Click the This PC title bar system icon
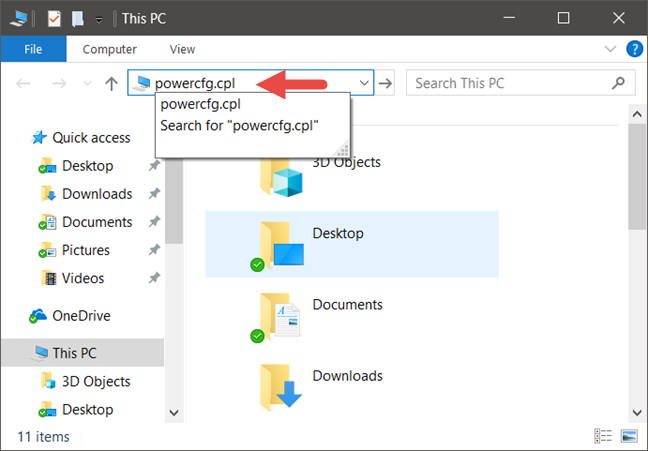Viewport: 648px width, 451px height. (x=19, y=19)
